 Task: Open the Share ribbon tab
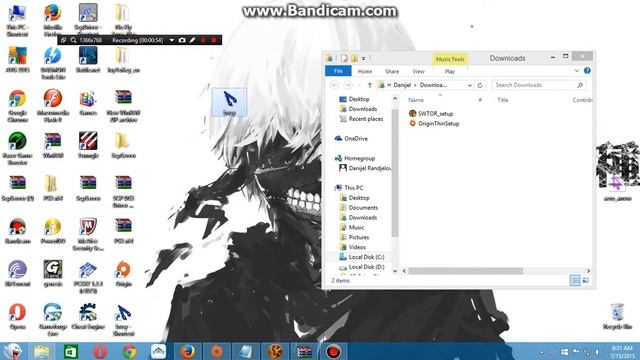click(x=392, y=71)
